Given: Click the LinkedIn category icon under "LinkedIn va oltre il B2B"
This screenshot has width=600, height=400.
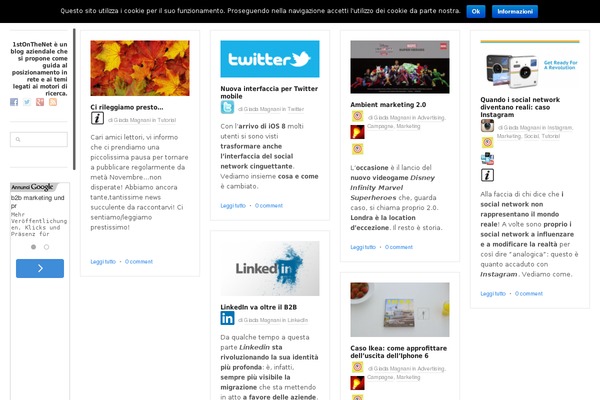Looking at the screenshot, I should [x=227, y=318].
